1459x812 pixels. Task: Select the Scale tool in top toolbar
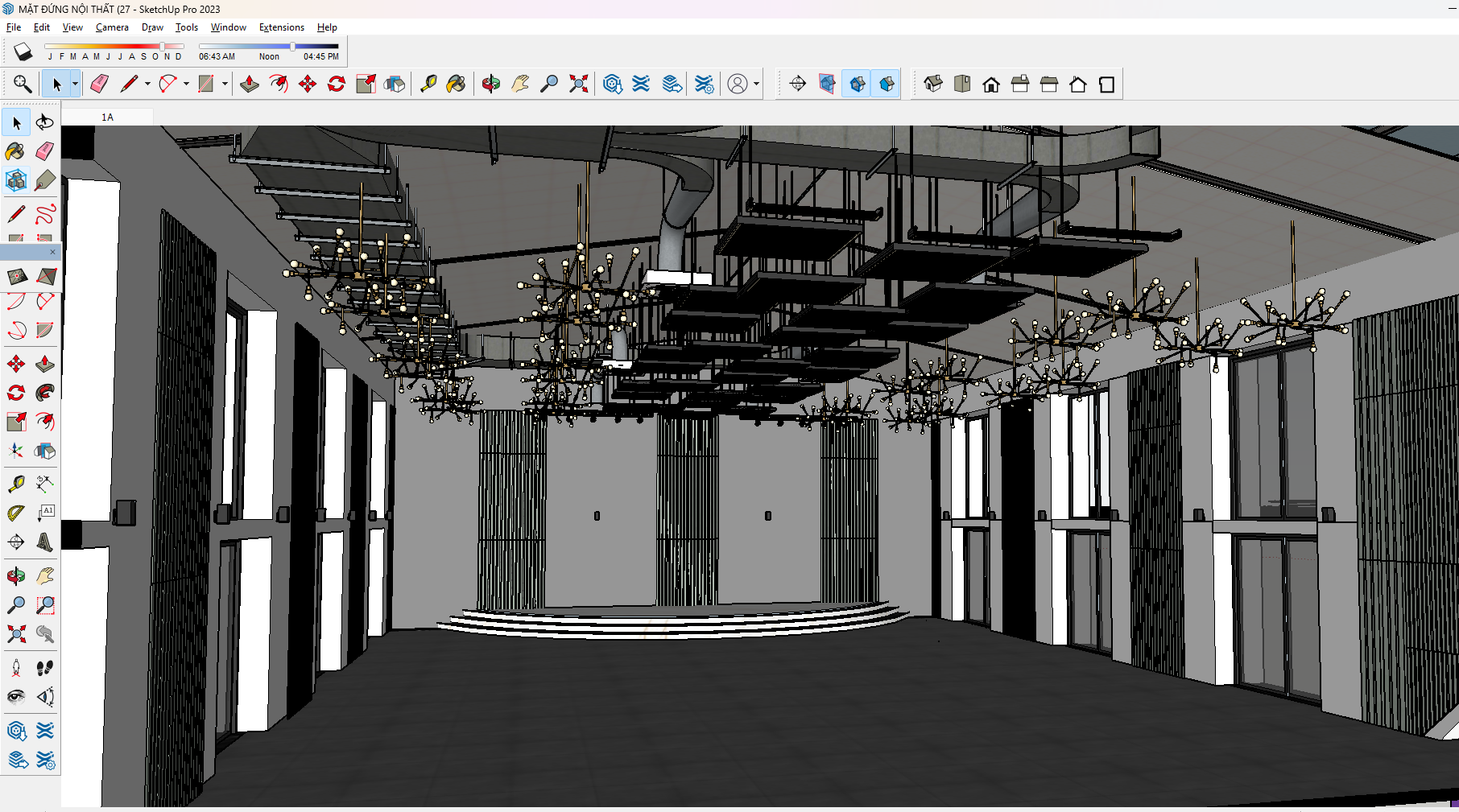click(x=366, y=84)
